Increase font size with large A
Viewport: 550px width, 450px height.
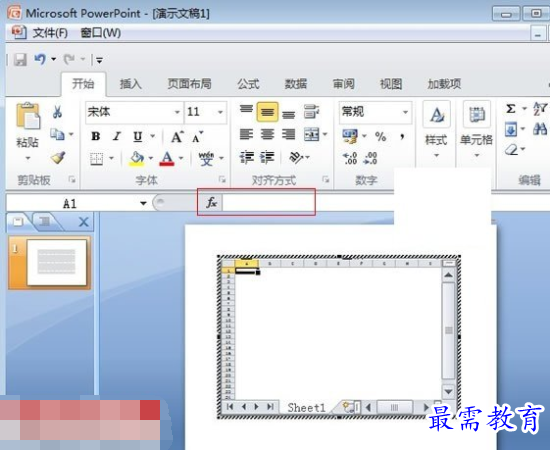pos(177,136)
